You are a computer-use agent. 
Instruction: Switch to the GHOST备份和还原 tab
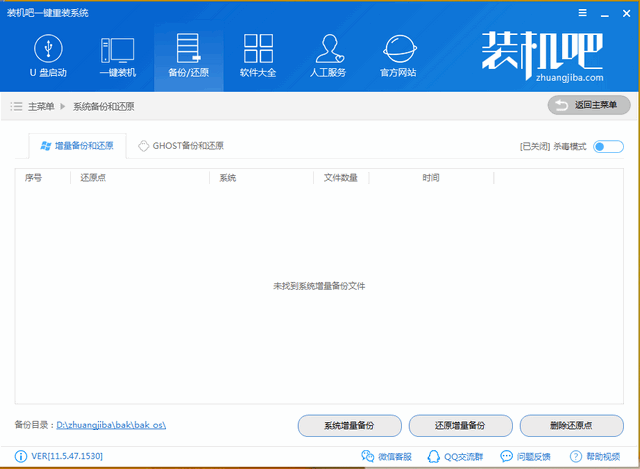tap(181, 146)
